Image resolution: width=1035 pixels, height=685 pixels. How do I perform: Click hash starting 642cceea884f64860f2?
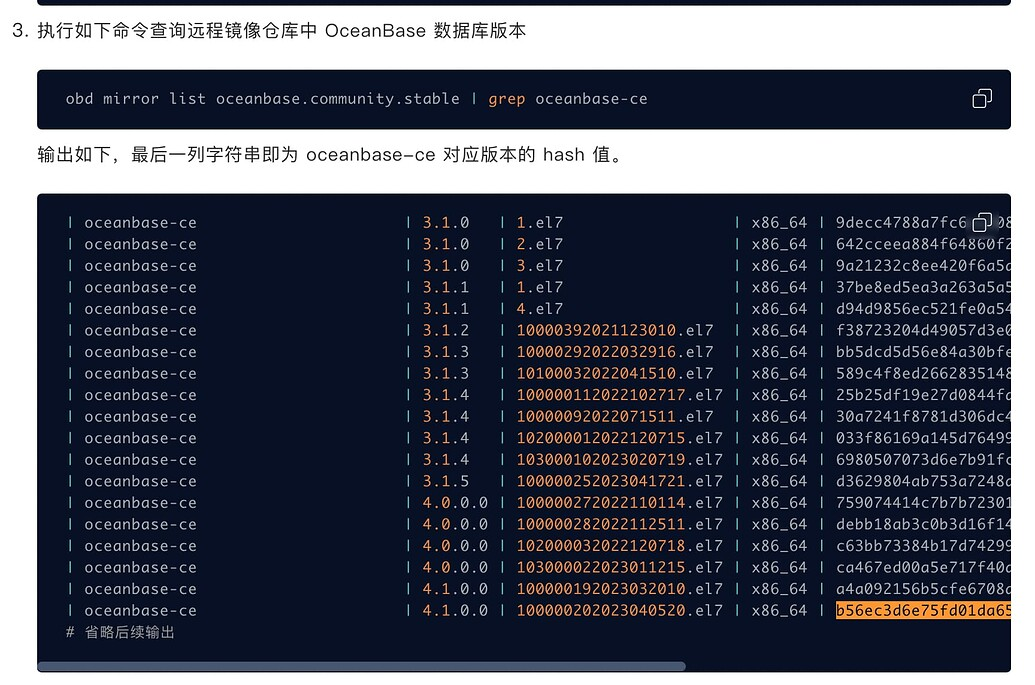[x=923, y=244]
